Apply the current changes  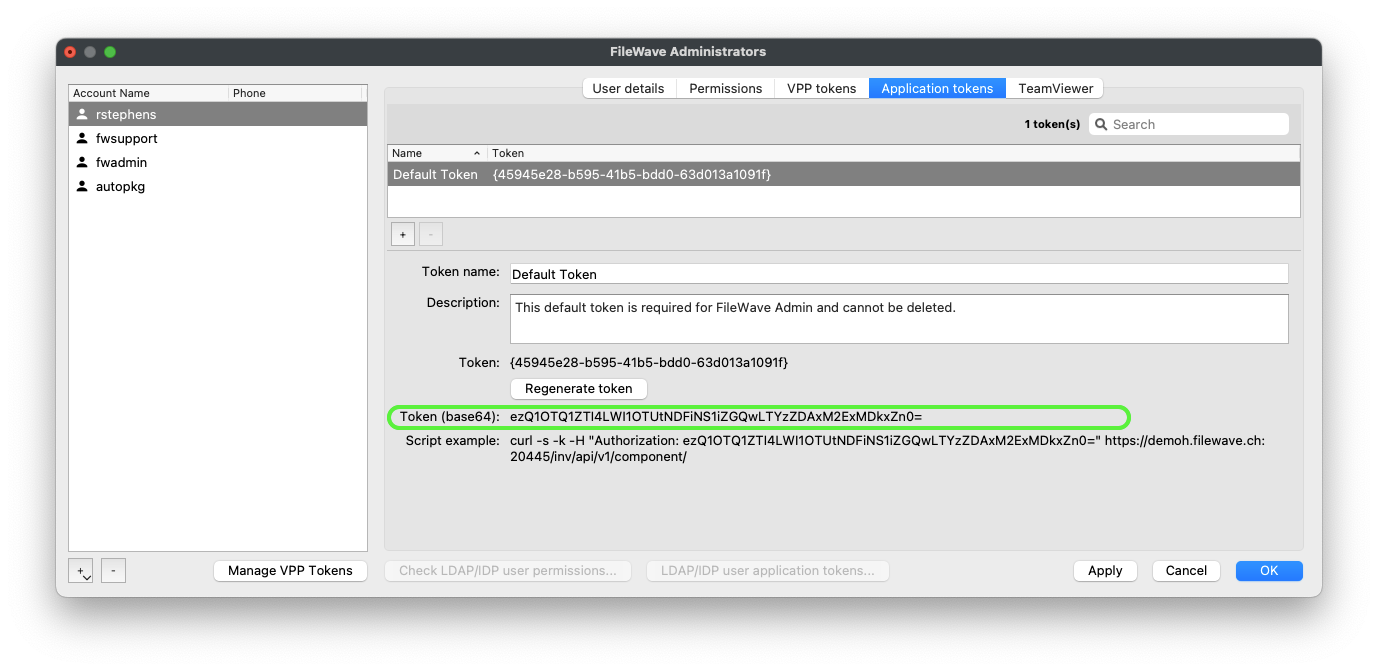coord(1104,570)
